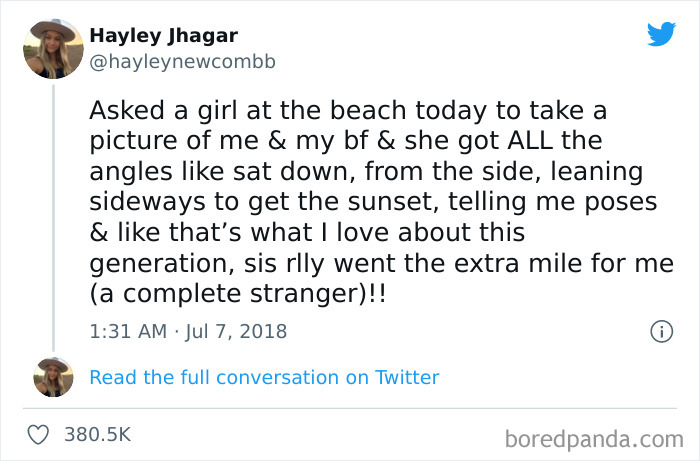Click the horizontal divider above the like count

click(350, 409)
